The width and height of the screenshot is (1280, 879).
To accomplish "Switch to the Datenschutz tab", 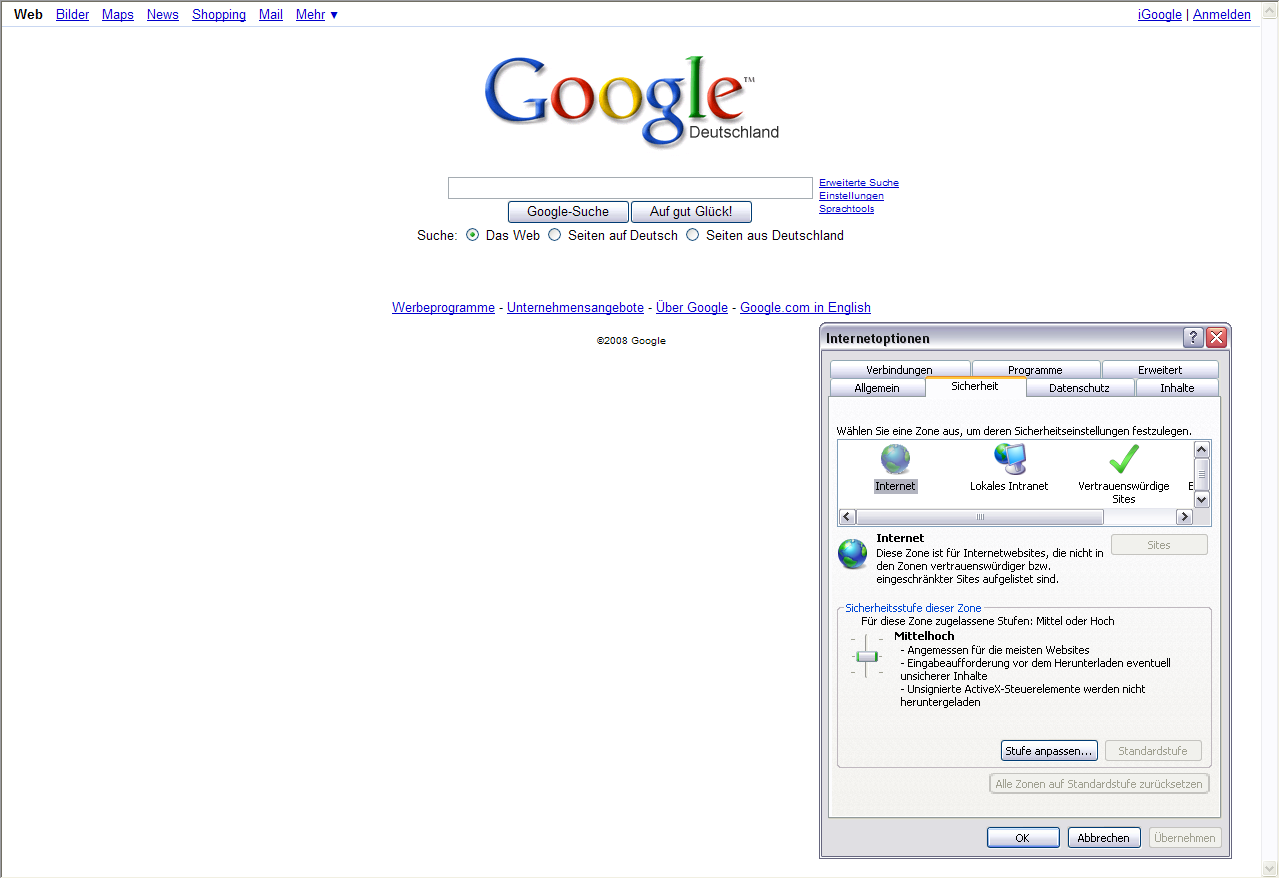I will tap(1080, 388).
